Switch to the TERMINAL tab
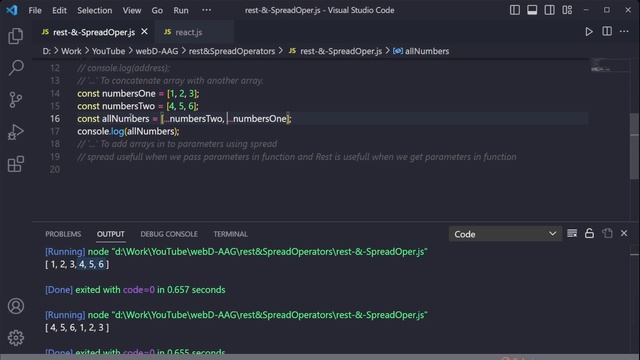Screen dimensions: 640x360 [x=230, y=234]
